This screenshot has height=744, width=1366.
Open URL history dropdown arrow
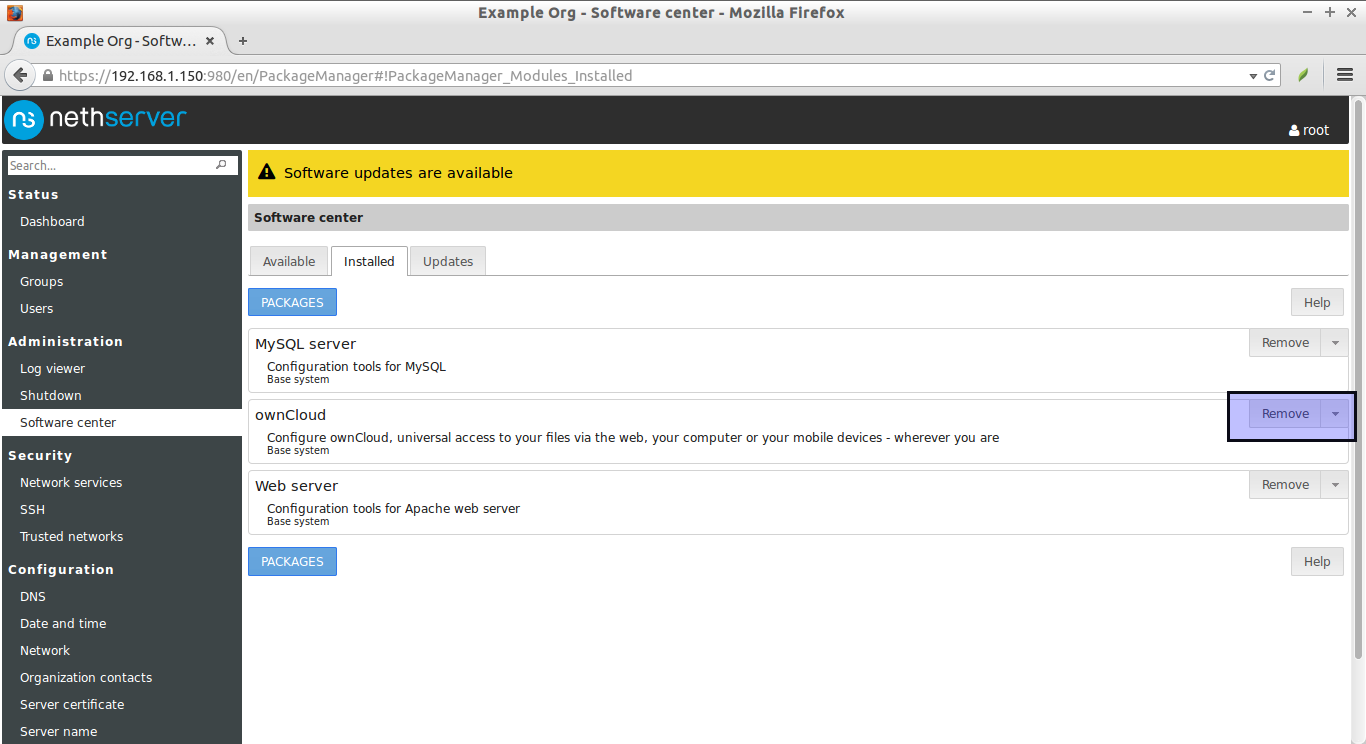(1253, 76)
